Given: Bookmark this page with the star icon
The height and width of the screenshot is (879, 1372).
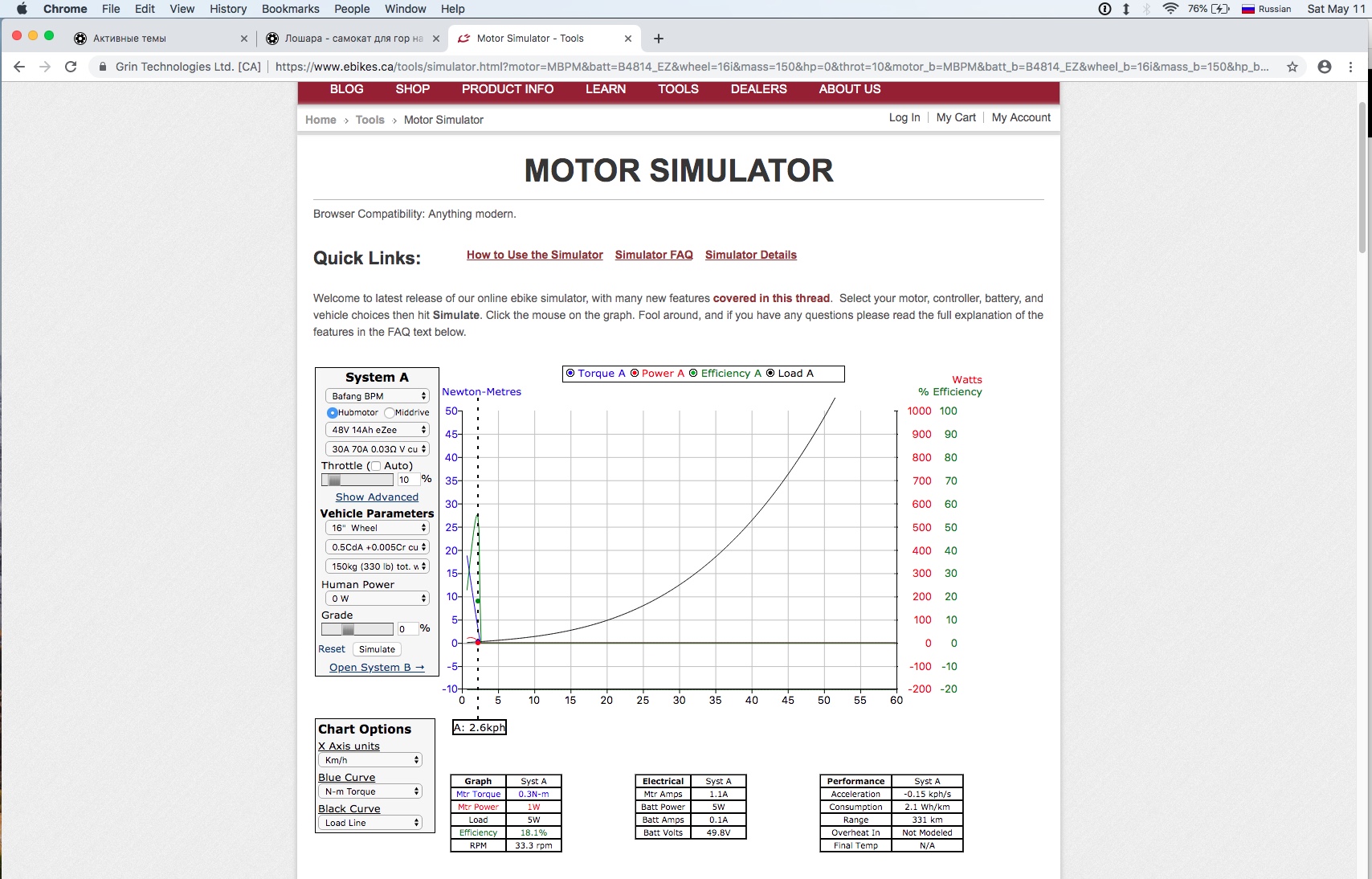Looking at the screenshot, I should (x=1292, y=67).
